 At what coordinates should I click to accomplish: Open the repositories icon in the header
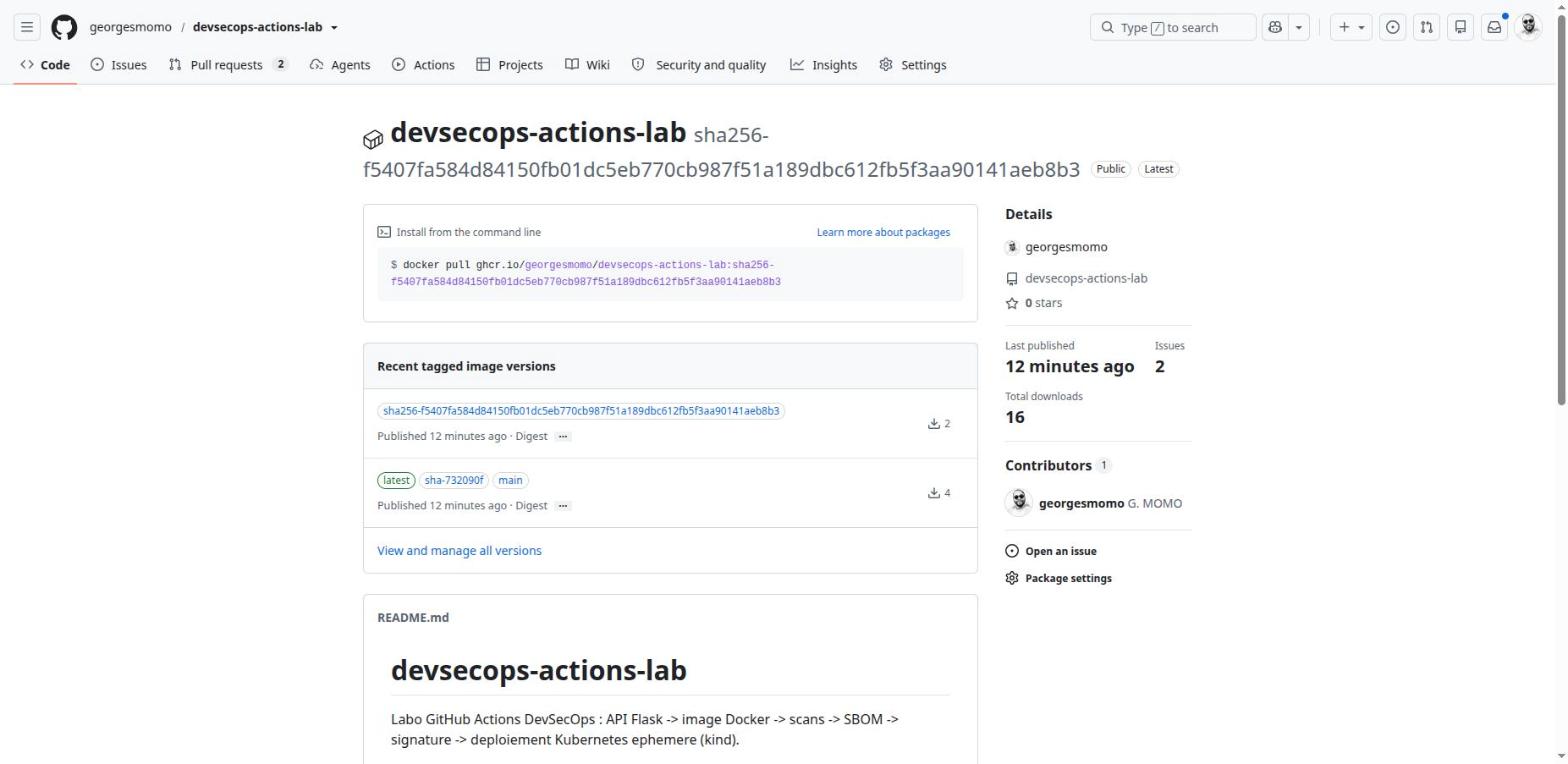[x=1460, y=27]
